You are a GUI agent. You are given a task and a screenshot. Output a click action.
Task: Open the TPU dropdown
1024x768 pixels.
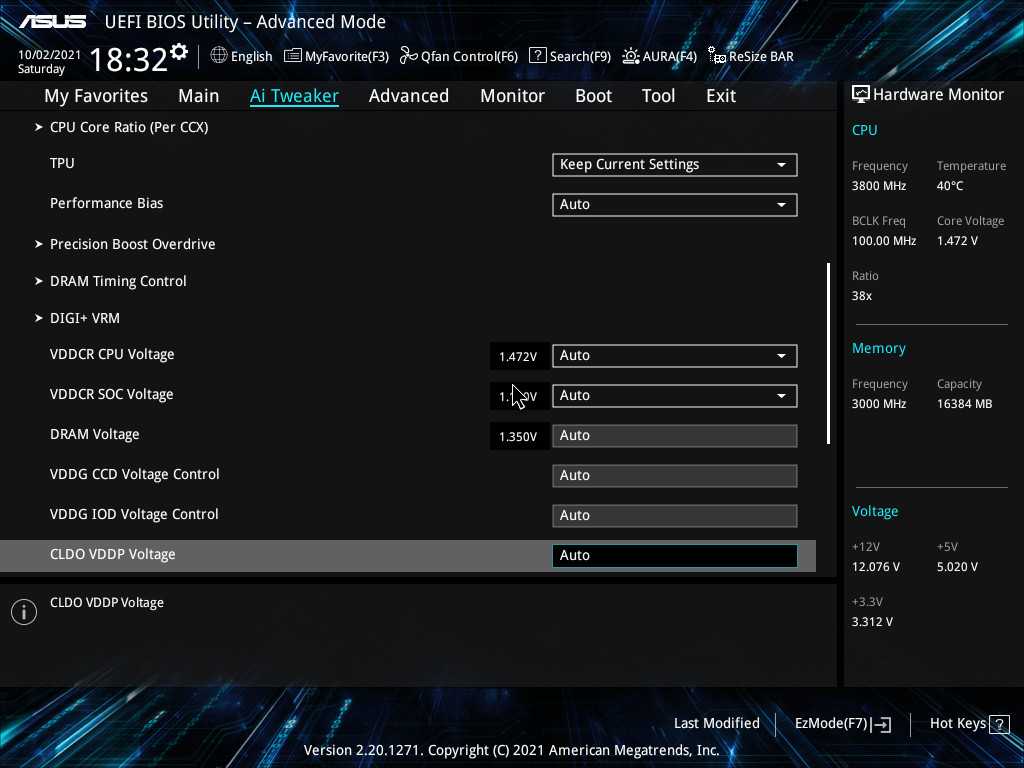tap(674, 165)
